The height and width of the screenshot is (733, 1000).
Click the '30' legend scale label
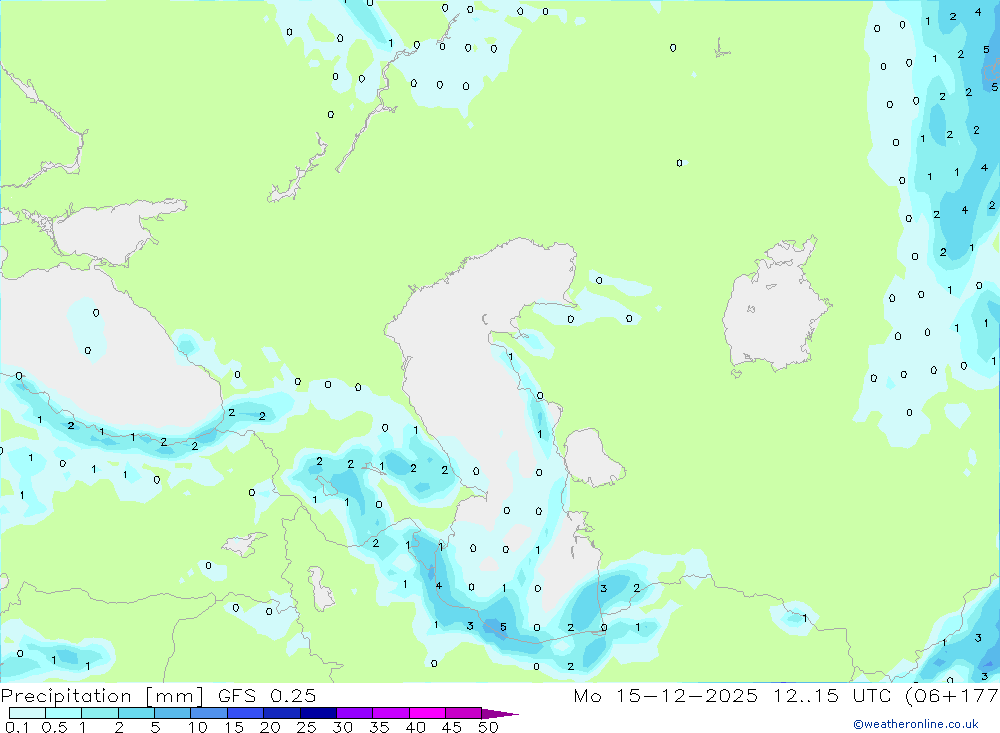(x=342, y=727)
